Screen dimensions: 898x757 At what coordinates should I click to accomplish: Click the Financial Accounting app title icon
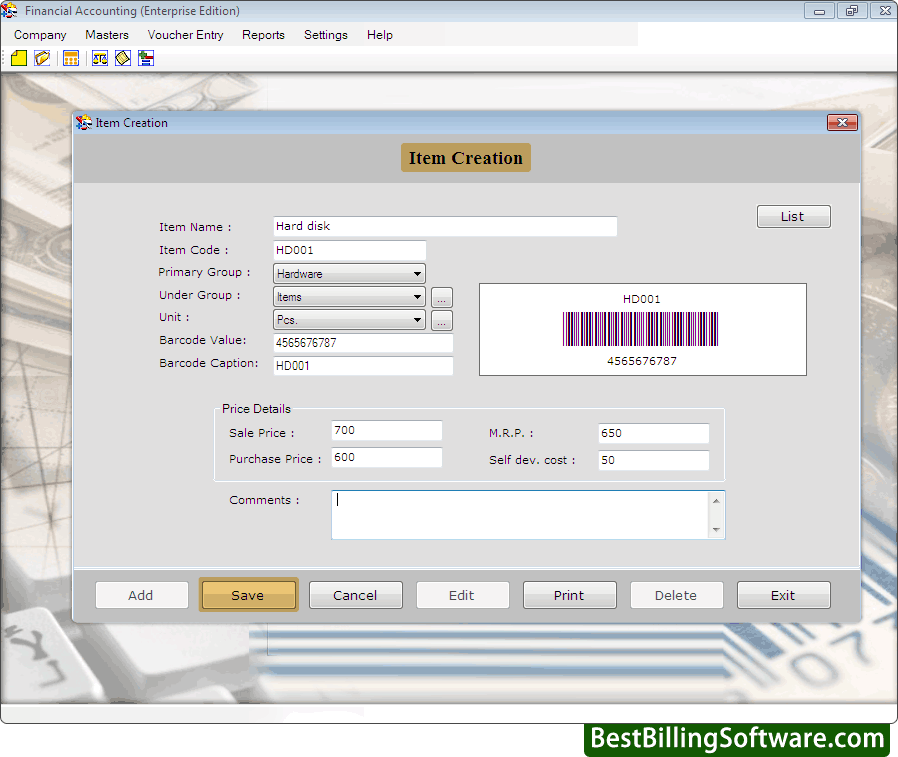[9, 10]
